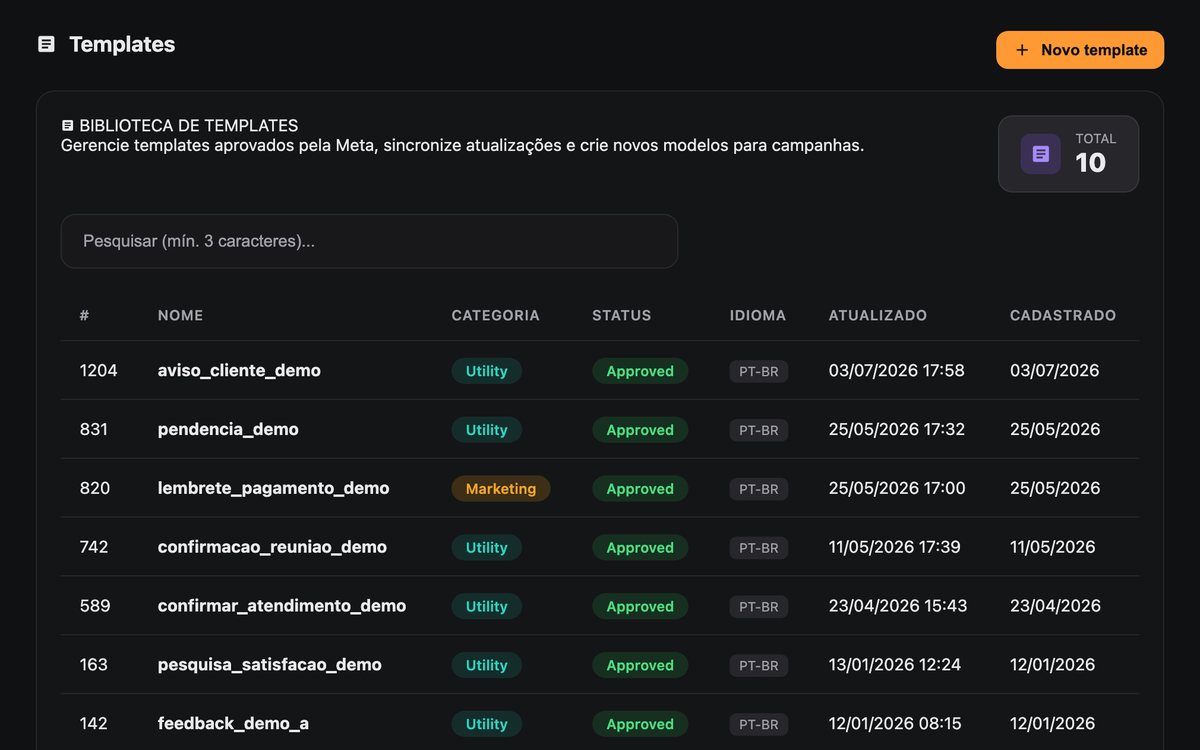Click updated date 03/07/2026 17:58
1200x750 pixels.
point(897,370)
